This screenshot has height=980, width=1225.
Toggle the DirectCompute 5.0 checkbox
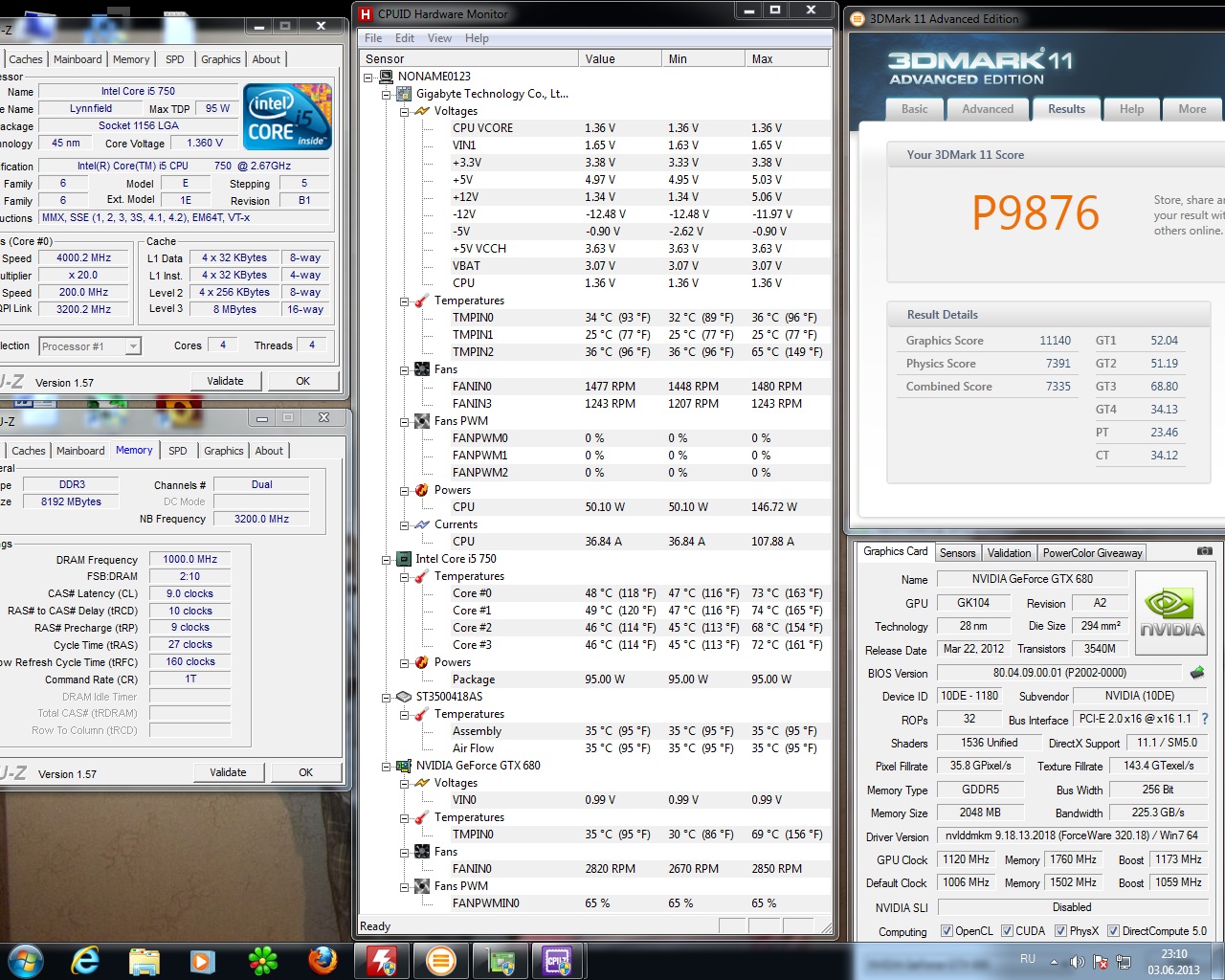[x=1113, y=931]
